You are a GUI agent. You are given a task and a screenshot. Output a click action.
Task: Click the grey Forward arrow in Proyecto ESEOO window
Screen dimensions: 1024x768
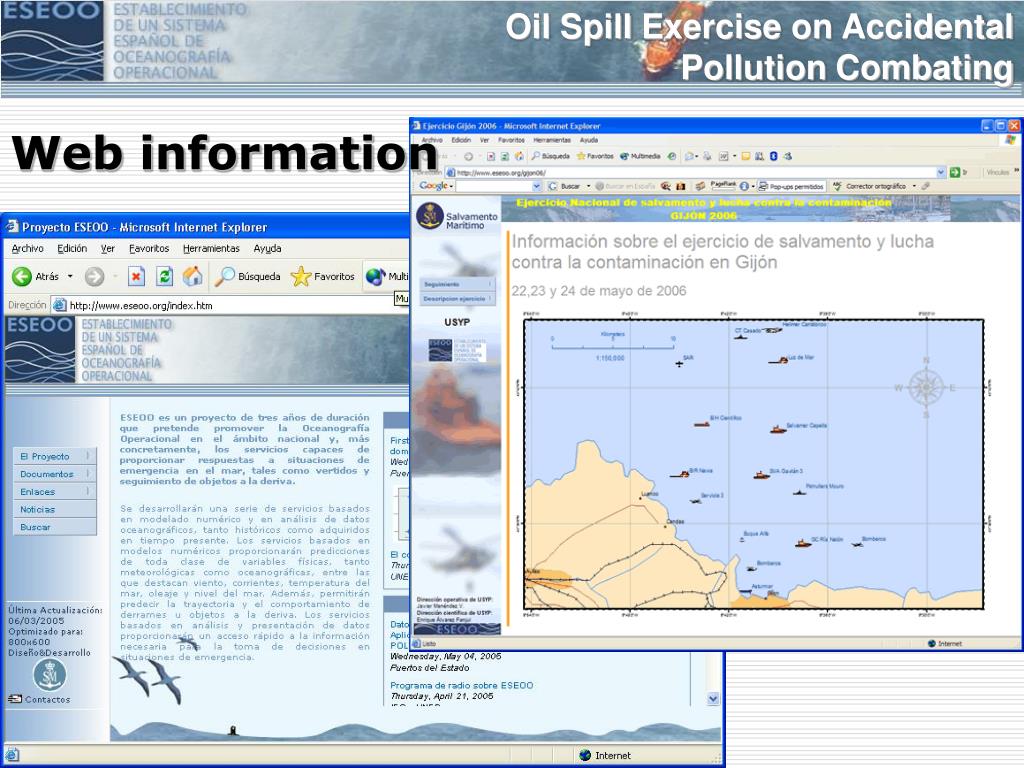coord(95,277)
